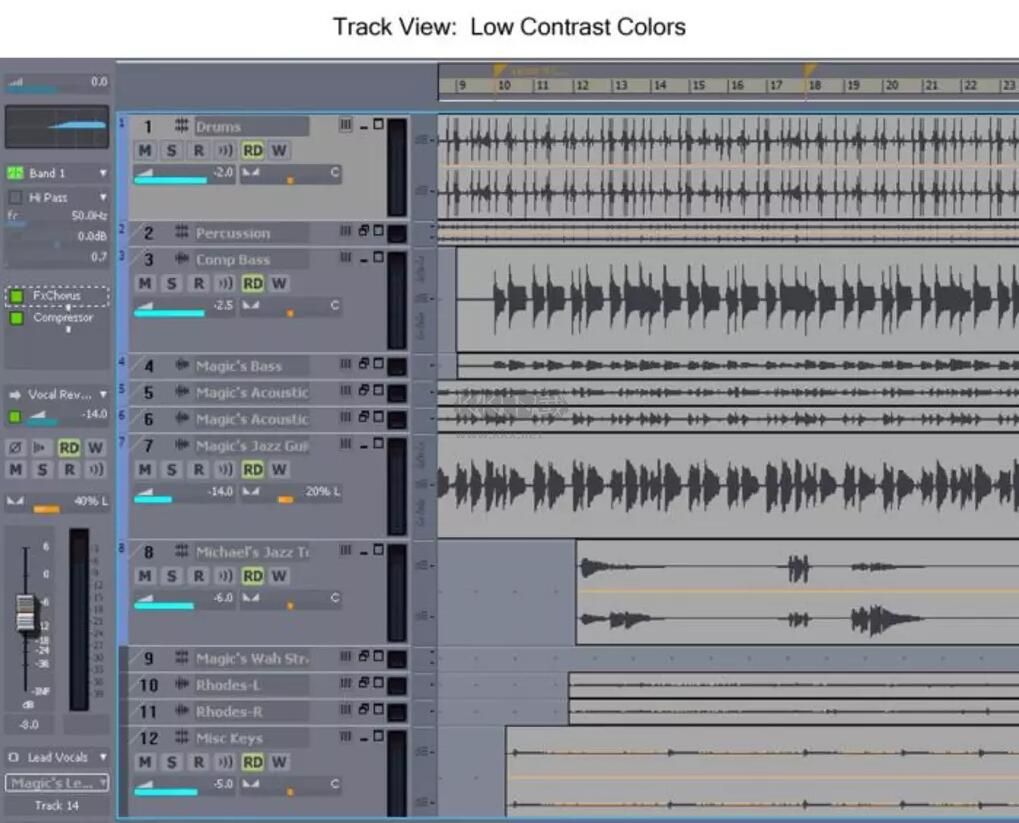Viewport: 1019px width, 823px height.
Task: Click the phase invert icon in Track Inspector
Action: tap(14, 448)
